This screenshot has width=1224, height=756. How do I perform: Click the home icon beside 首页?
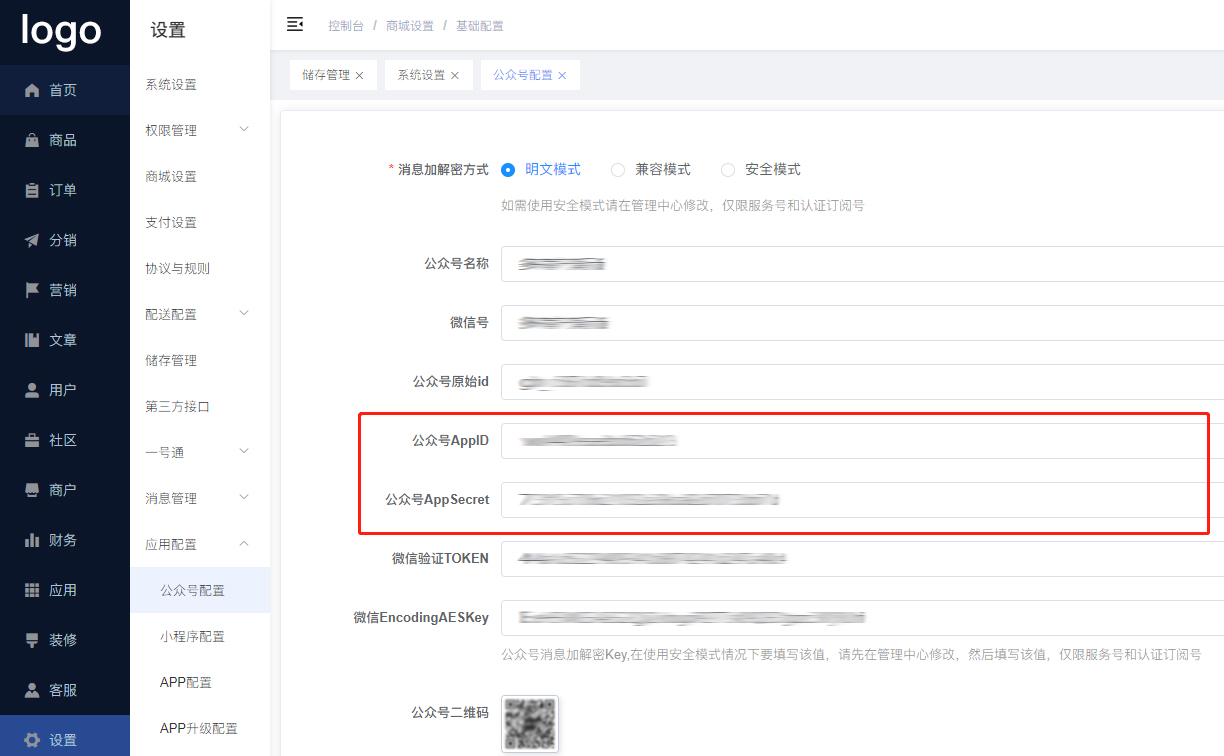point(32,90)
